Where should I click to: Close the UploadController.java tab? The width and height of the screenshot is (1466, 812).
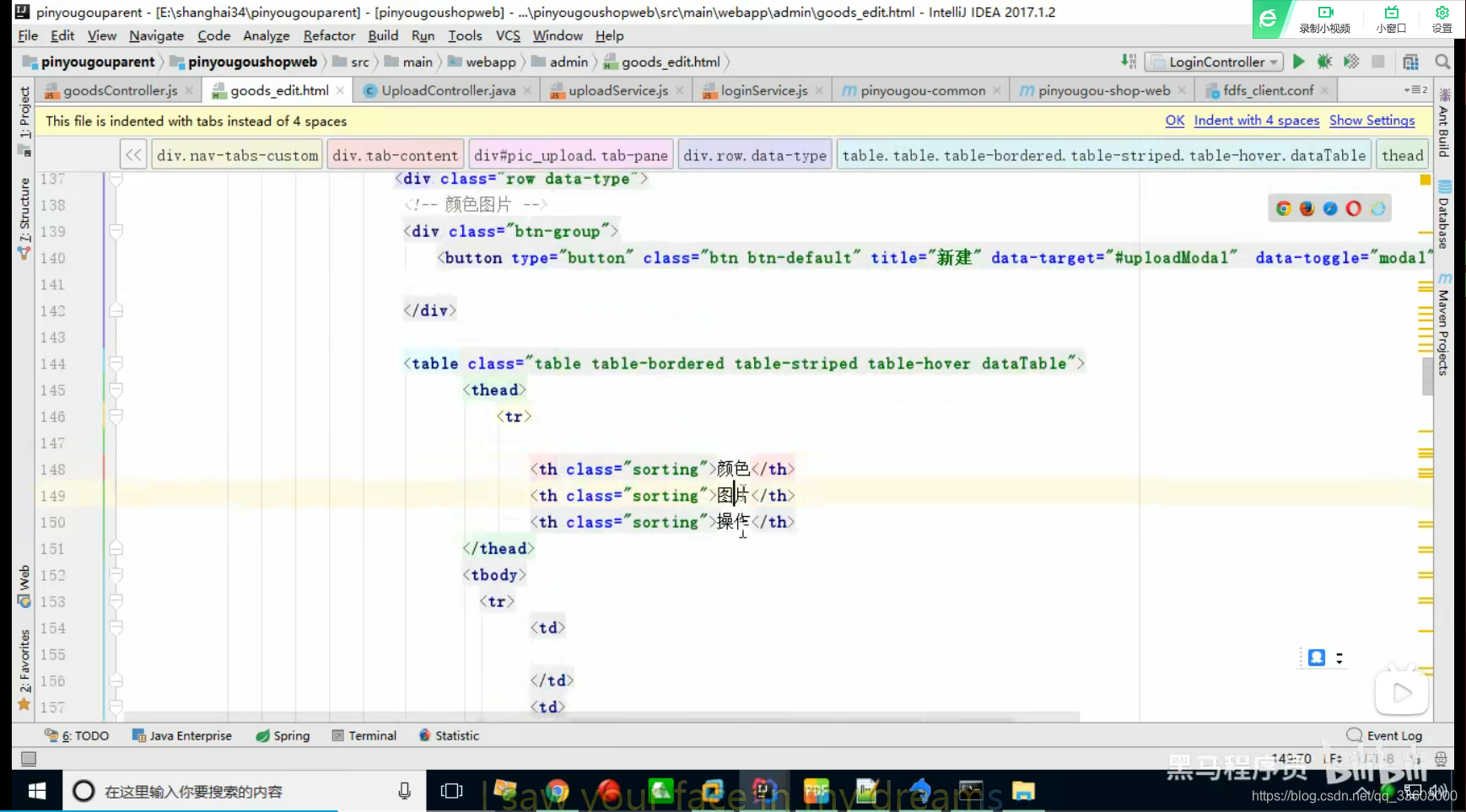[x=527, y=90]
